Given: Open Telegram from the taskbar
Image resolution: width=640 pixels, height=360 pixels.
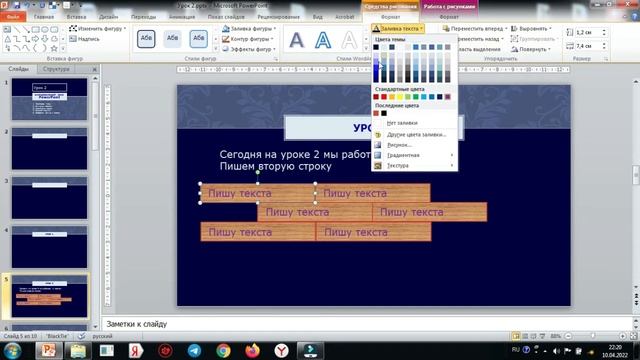Looking at the screenshot, I should pos(194,351).
